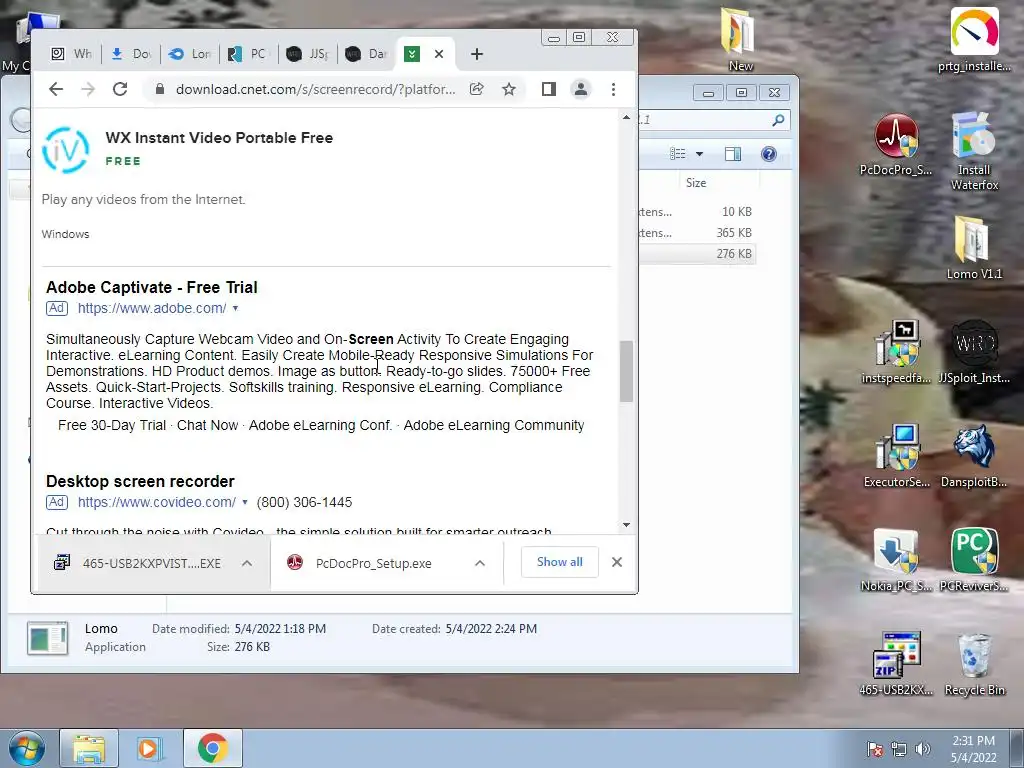Image resolution: width=1024 pixels, height=768 pixels.
Task: Expand adobe.com ad dropdown arrow
Action: pos(235,308)
